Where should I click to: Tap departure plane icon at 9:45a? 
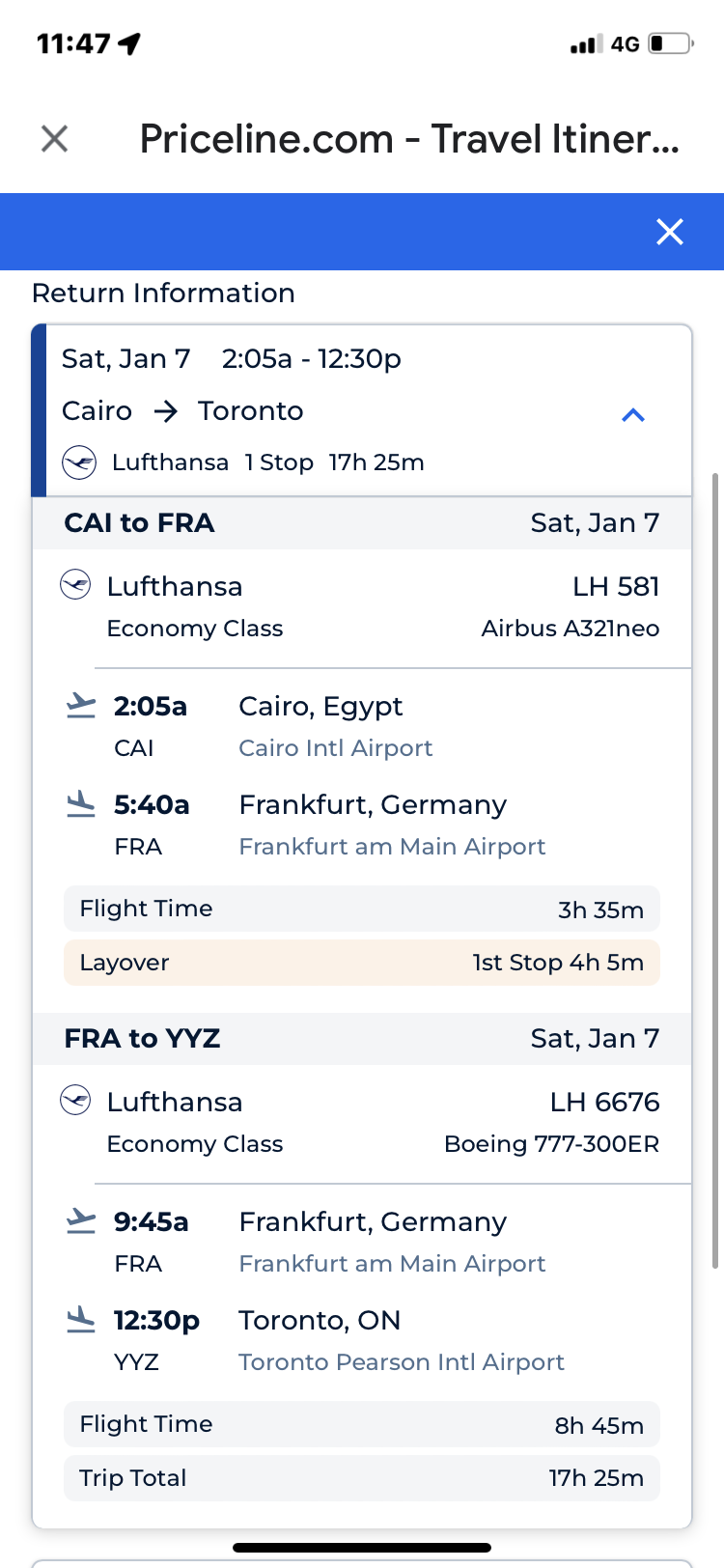[81, 1222]
